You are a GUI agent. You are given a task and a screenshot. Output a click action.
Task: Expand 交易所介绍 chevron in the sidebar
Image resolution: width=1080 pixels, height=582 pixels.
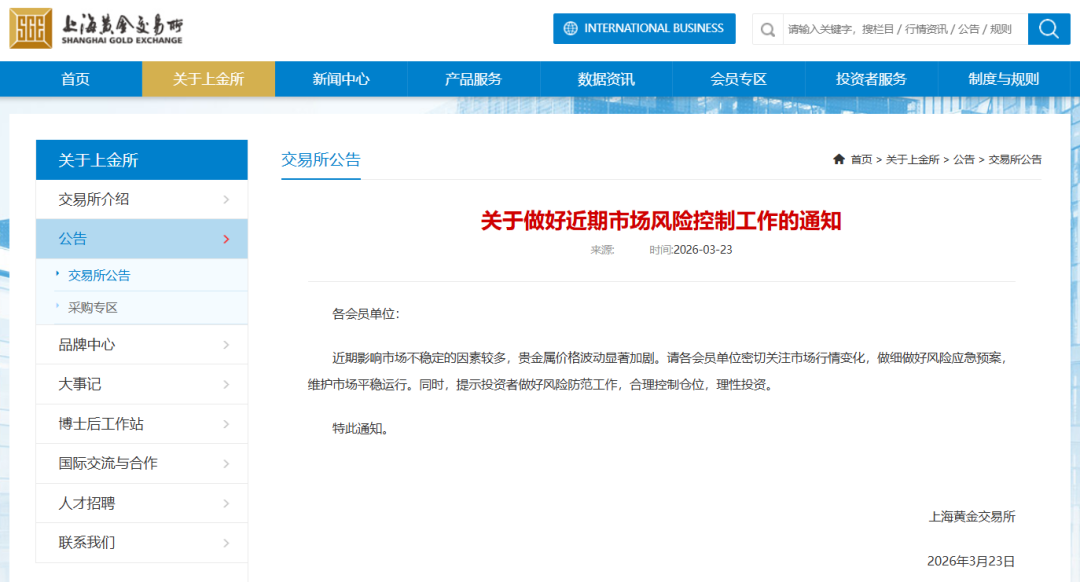(x=227, y=200)
